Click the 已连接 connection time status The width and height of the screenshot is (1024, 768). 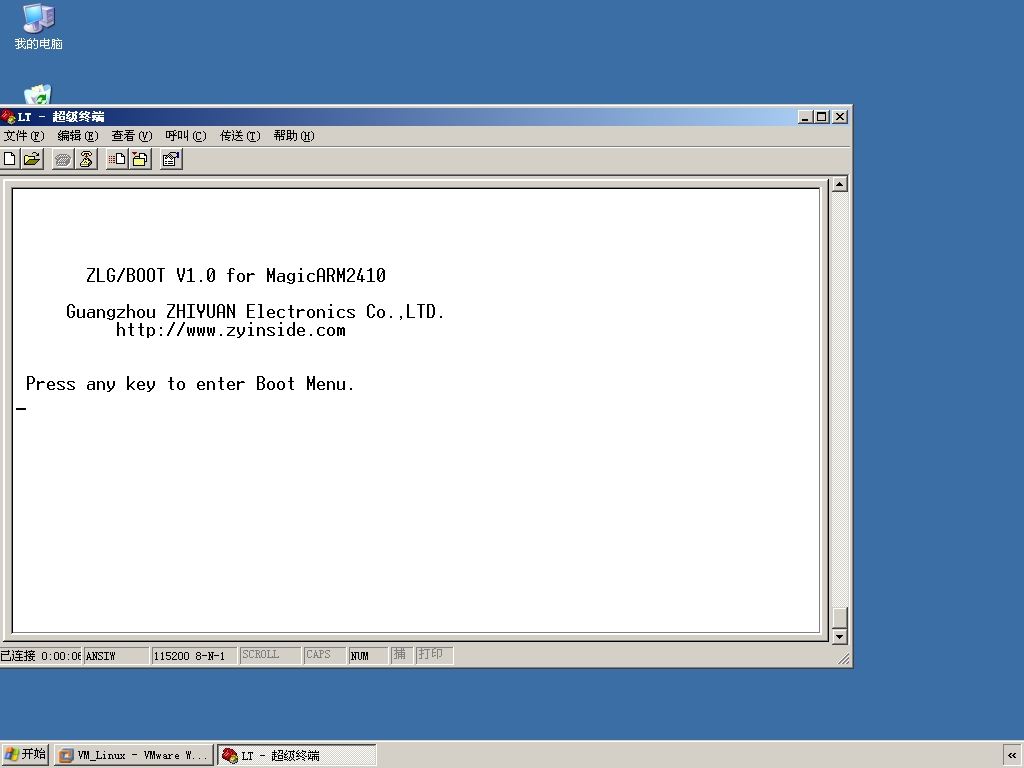tap(40, 656)
